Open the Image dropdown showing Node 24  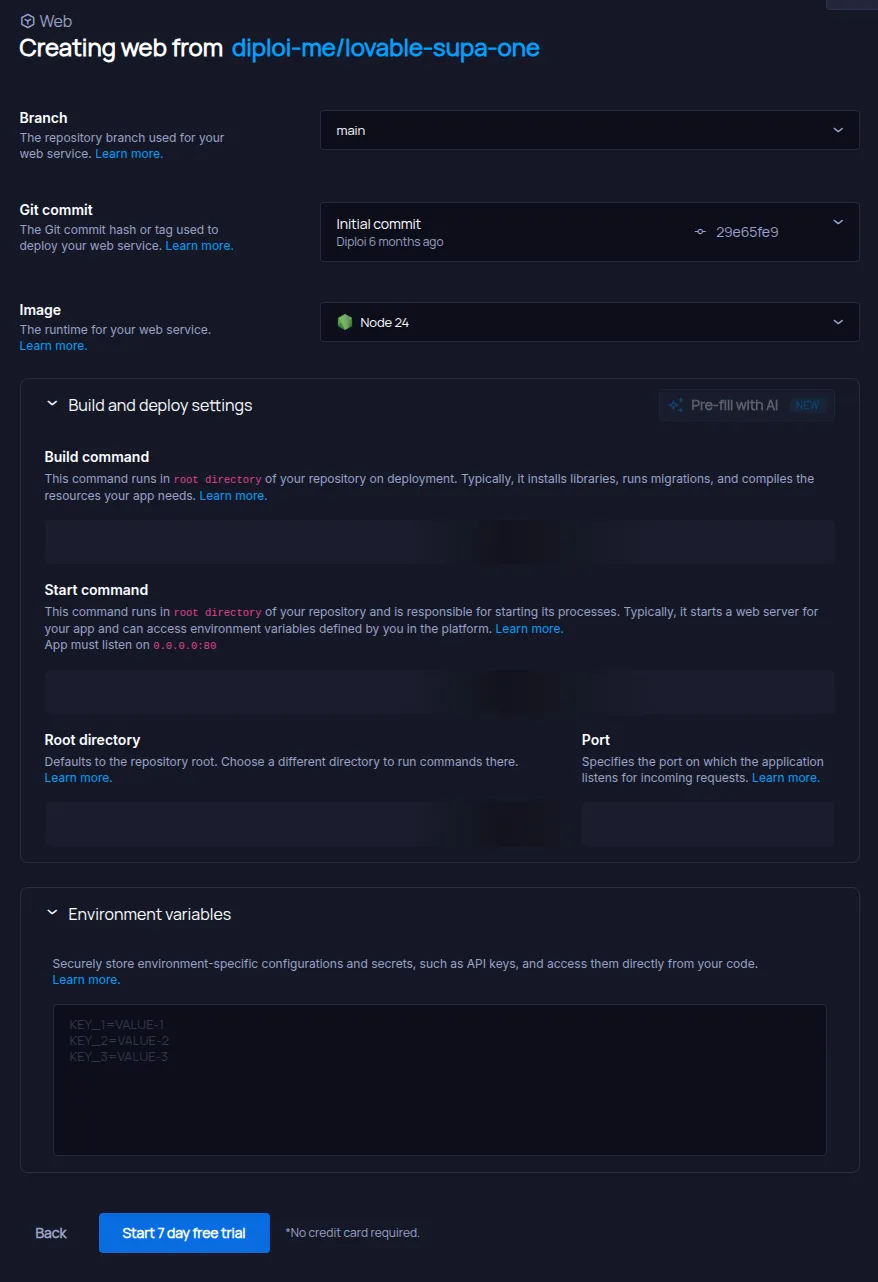(589, 322)
